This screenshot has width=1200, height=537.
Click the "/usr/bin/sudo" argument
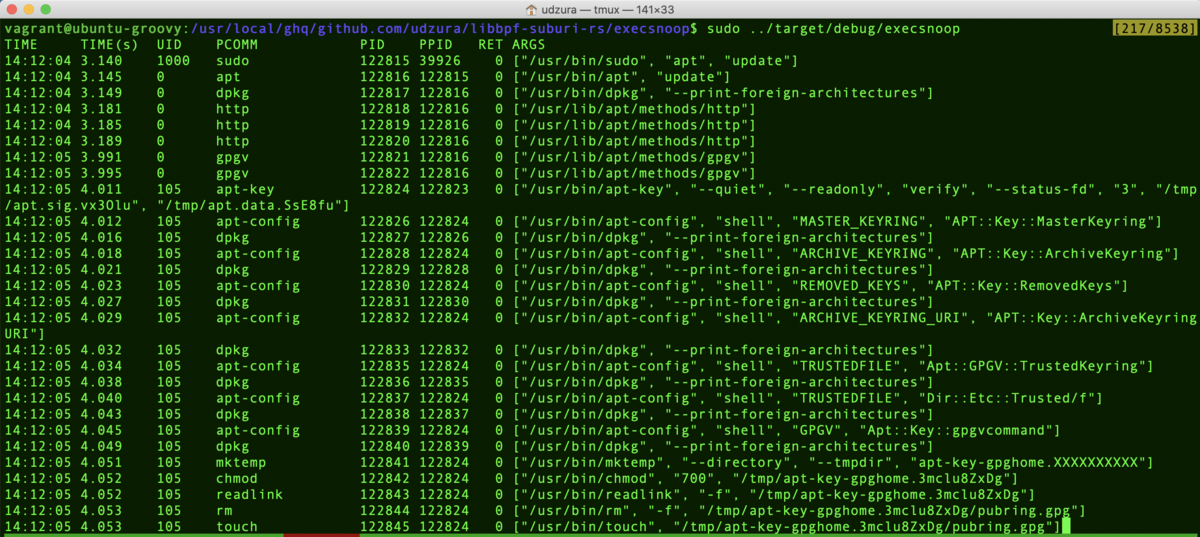click(x=584, y=61)
